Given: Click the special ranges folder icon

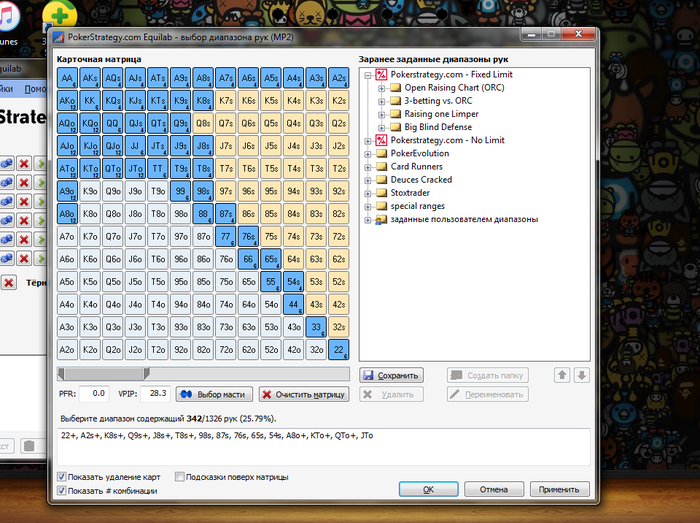Looking at the screenshot, I should (381, 206).
